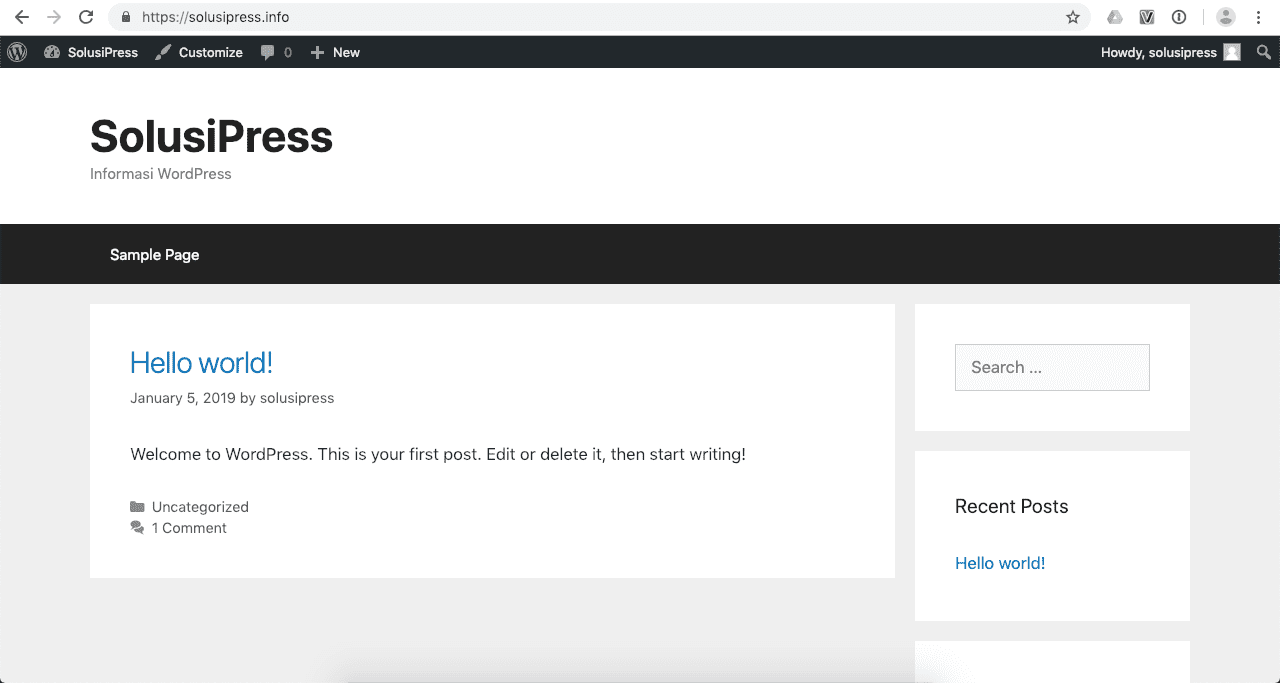
Task: Click the user avatar beside Howdy, solusipress
Action: click(x=1232, y=52)
